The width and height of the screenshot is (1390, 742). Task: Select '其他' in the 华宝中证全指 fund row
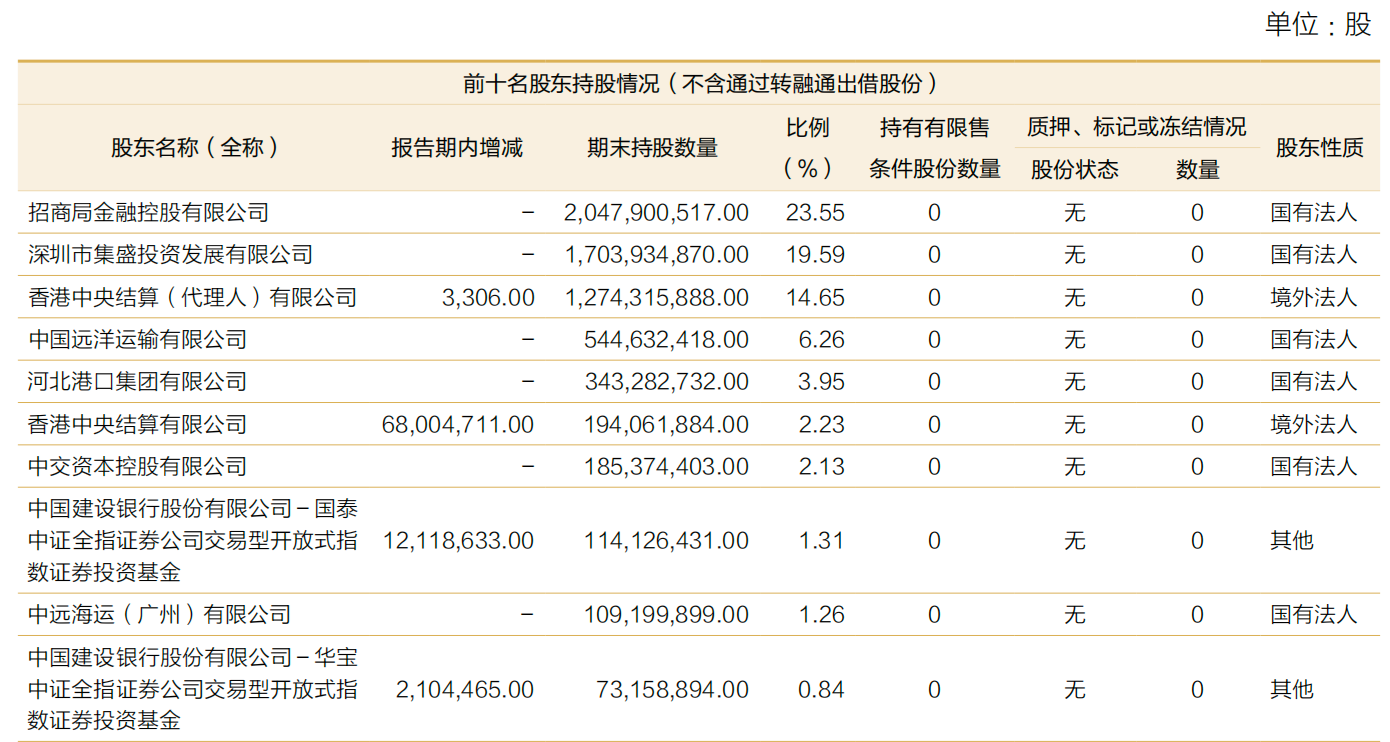1292,689
